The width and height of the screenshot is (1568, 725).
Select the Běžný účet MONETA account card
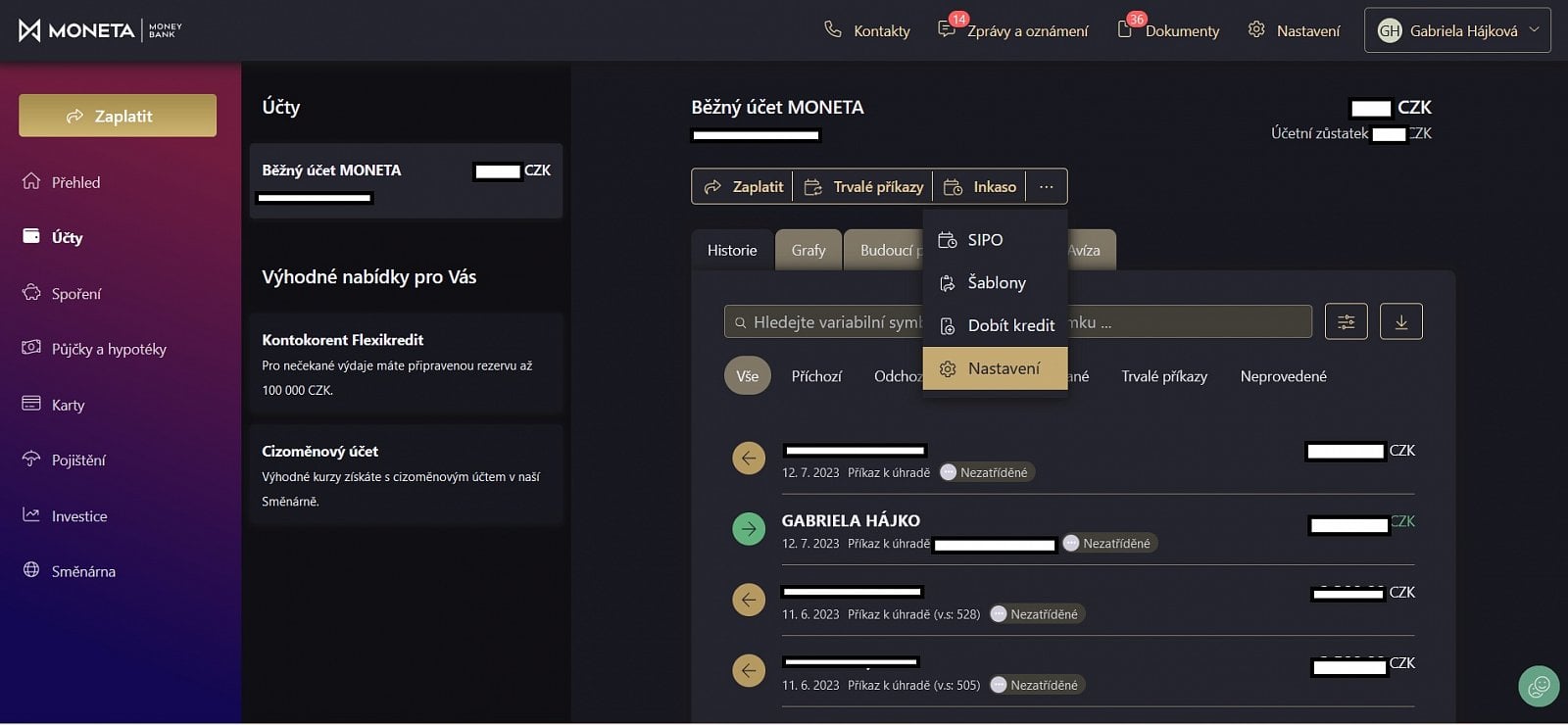pos(406,180)
